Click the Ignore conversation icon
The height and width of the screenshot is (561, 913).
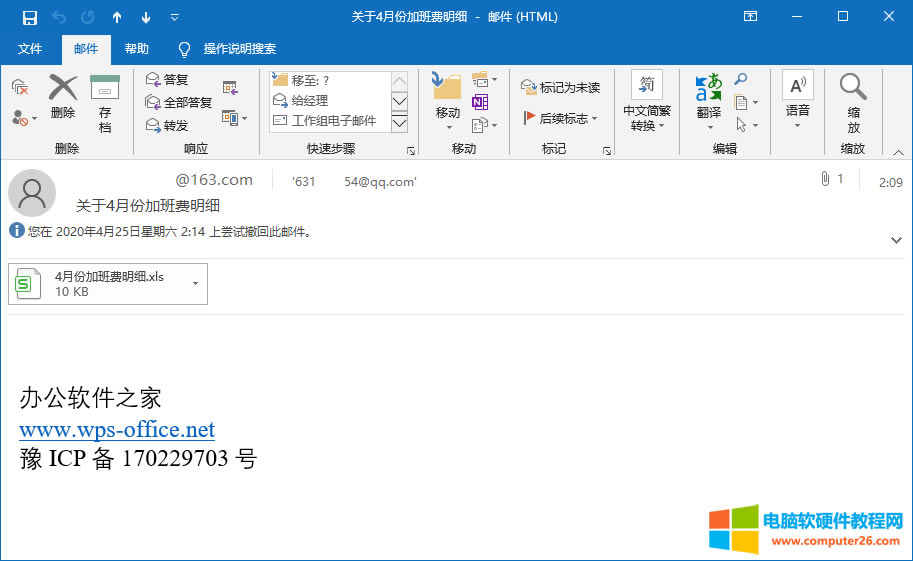coord(20,87)
